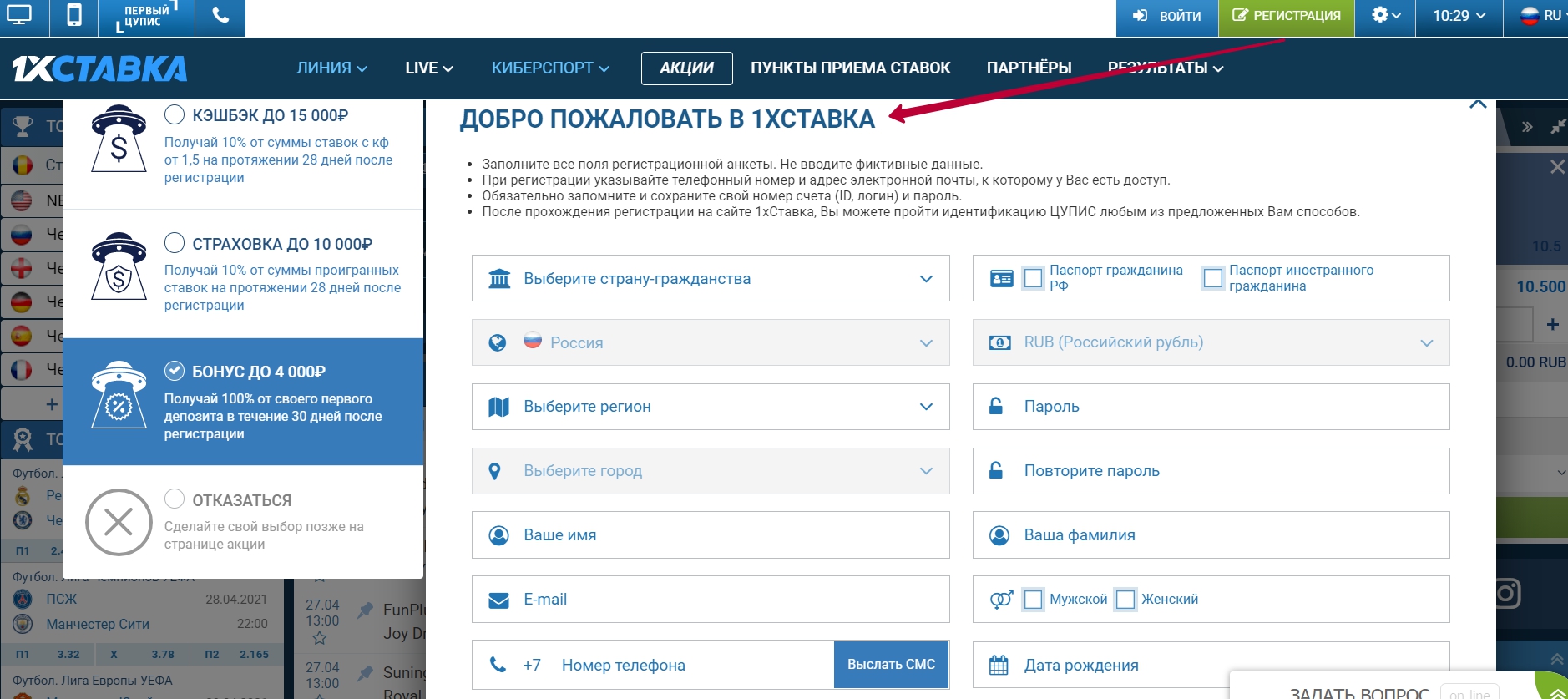Go to Пункты приема ставок
Image resolution: width=1568 pixels, height=699 pixels.
850,68
